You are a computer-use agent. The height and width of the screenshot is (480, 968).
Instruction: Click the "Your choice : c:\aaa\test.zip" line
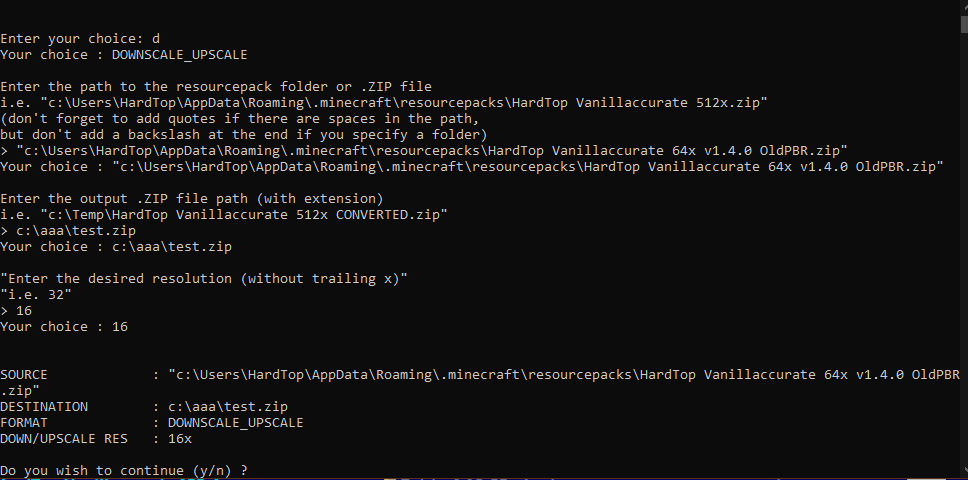(x=124, y=246)
